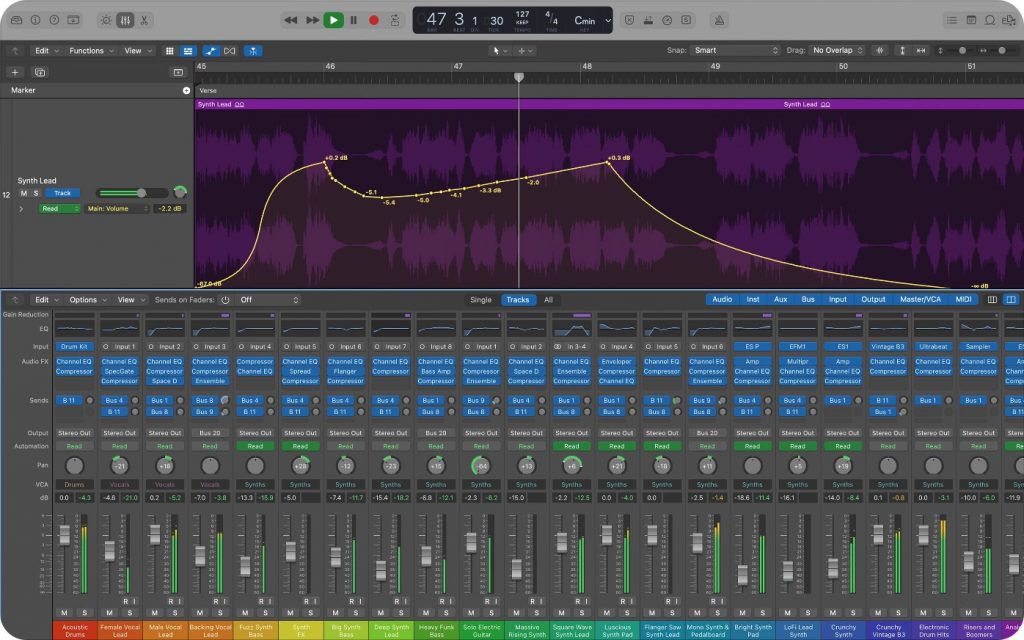Select the automation curve tool icon
This screenshot has width=1024, height=640.
212,50
